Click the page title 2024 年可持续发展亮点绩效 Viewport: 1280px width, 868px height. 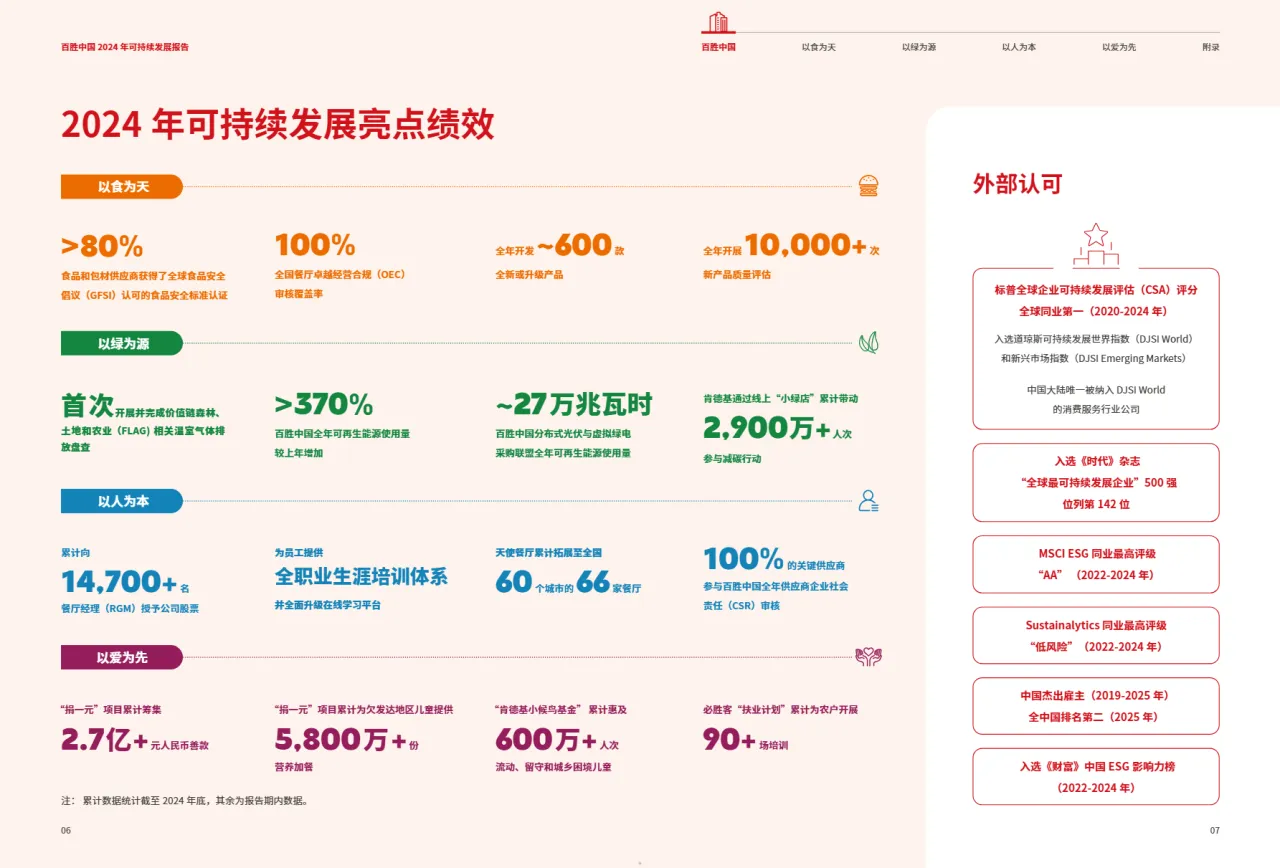point(278,124)
